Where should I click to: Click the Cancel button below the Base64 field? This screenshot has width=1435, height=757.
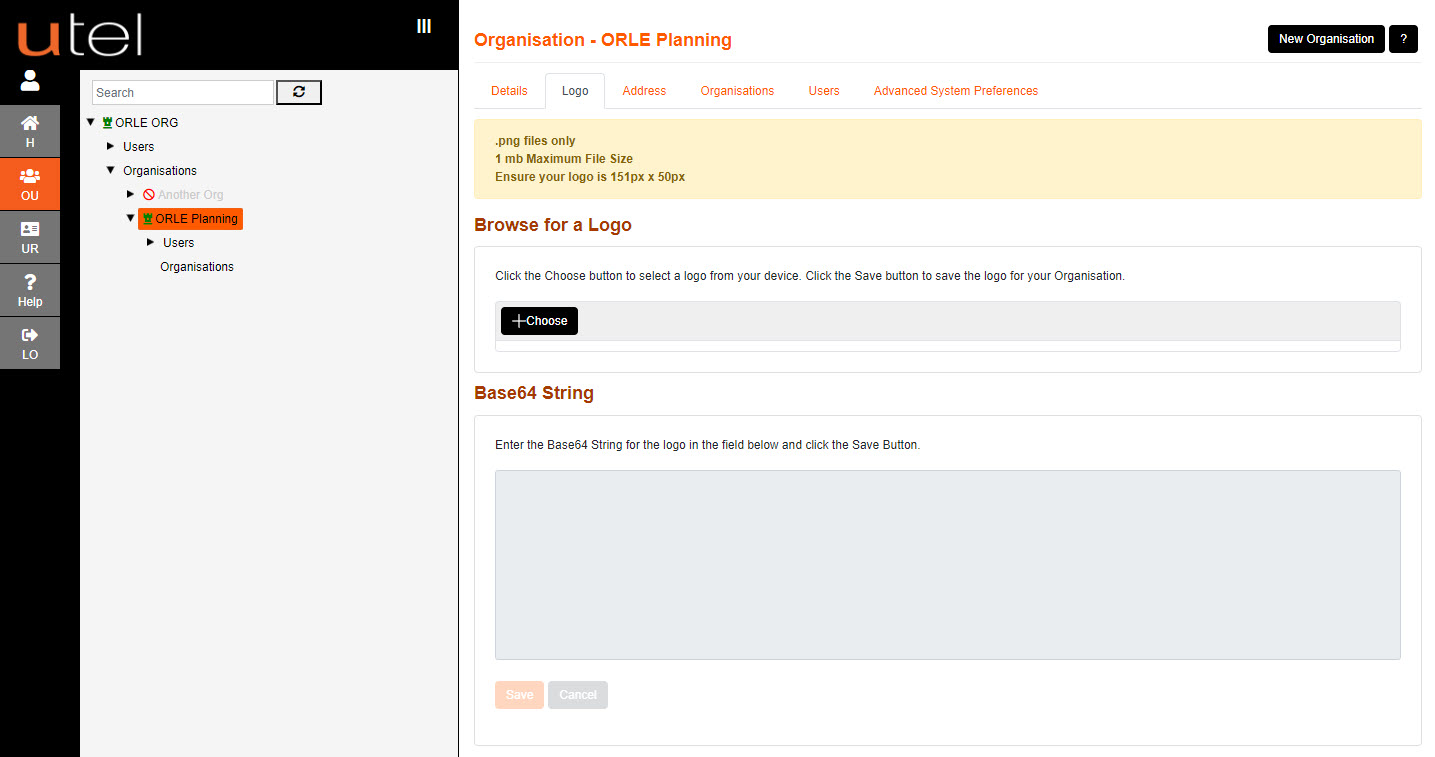[x=577, y=695]
